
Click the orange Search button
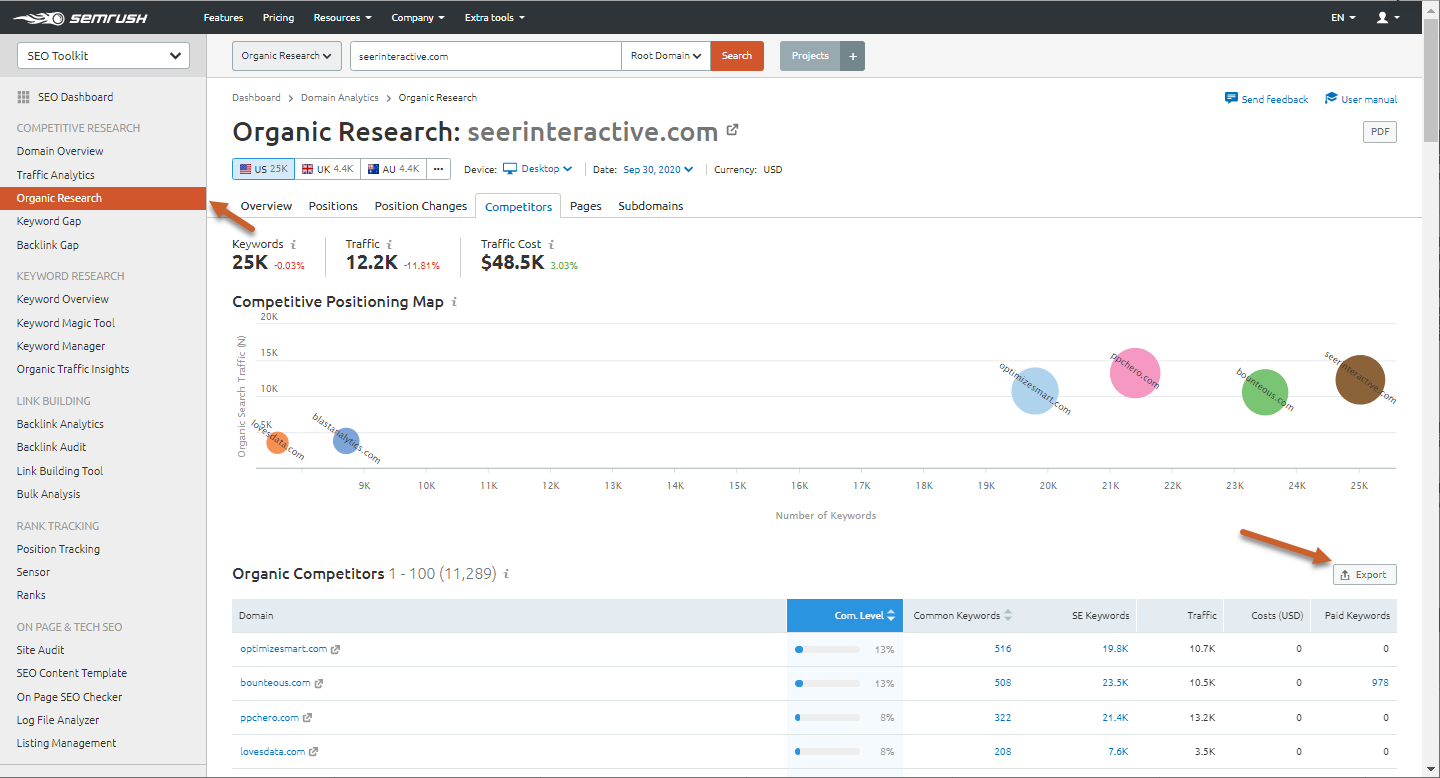[x=737, y=56]
